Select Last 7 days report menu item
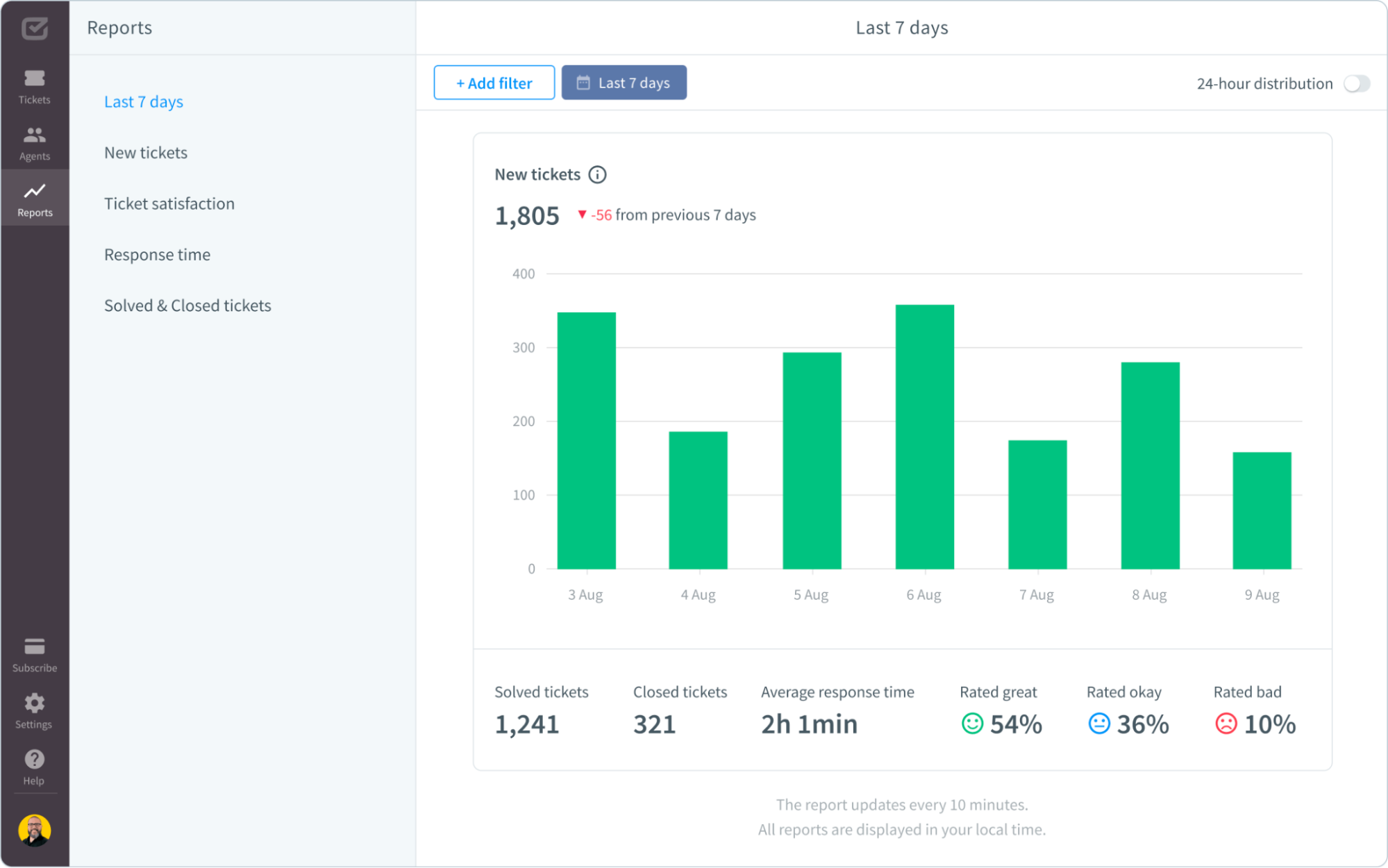Image resolution: width=1388 pixels, height=868 pixels. pyautogui.click(x=144, y=101)
